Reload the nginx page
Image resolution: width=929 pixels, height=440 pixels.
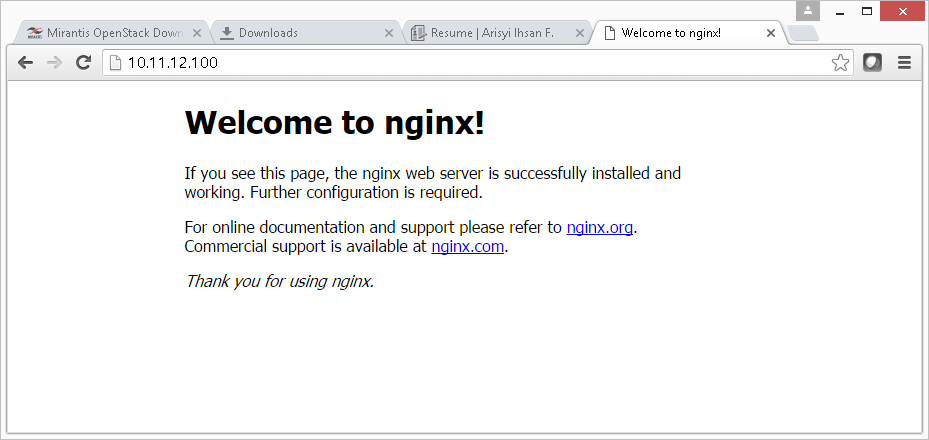coord(83,62)
